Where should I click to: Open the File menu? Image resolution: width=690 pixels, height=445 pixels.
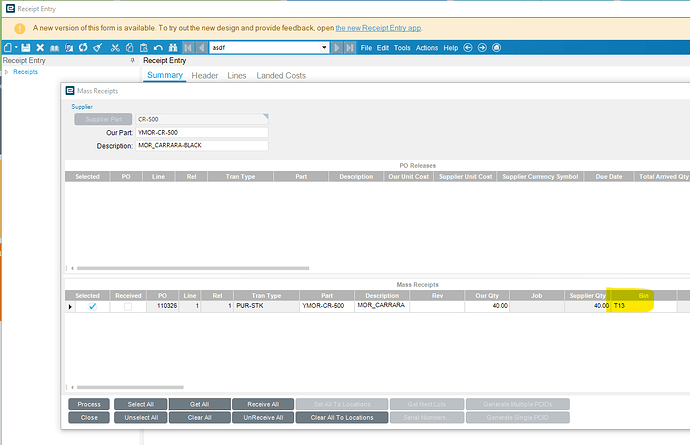(366, 48)
